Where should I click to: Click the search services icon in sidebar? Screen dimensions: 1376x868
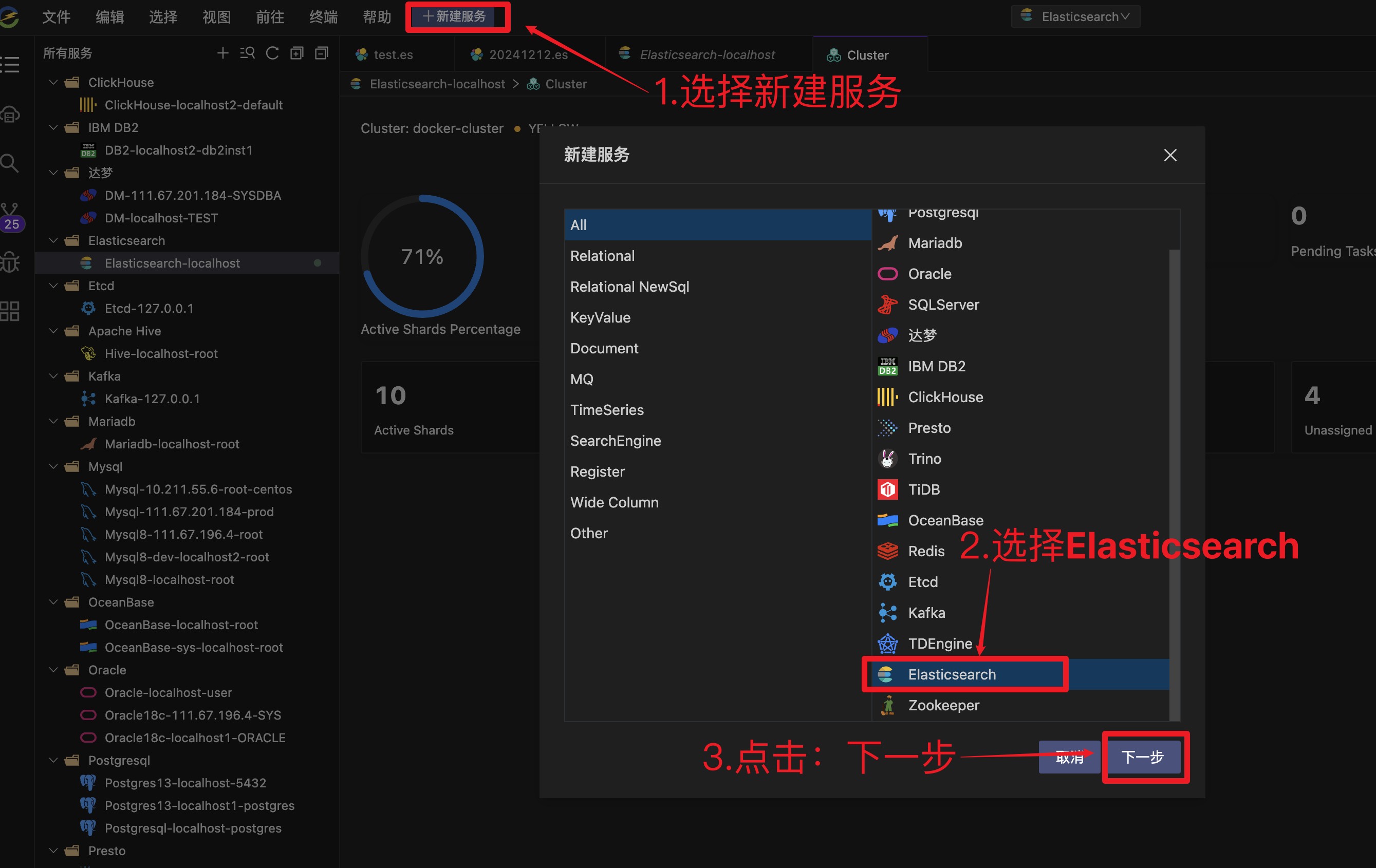pyautogui.click(x=248, y=53)
